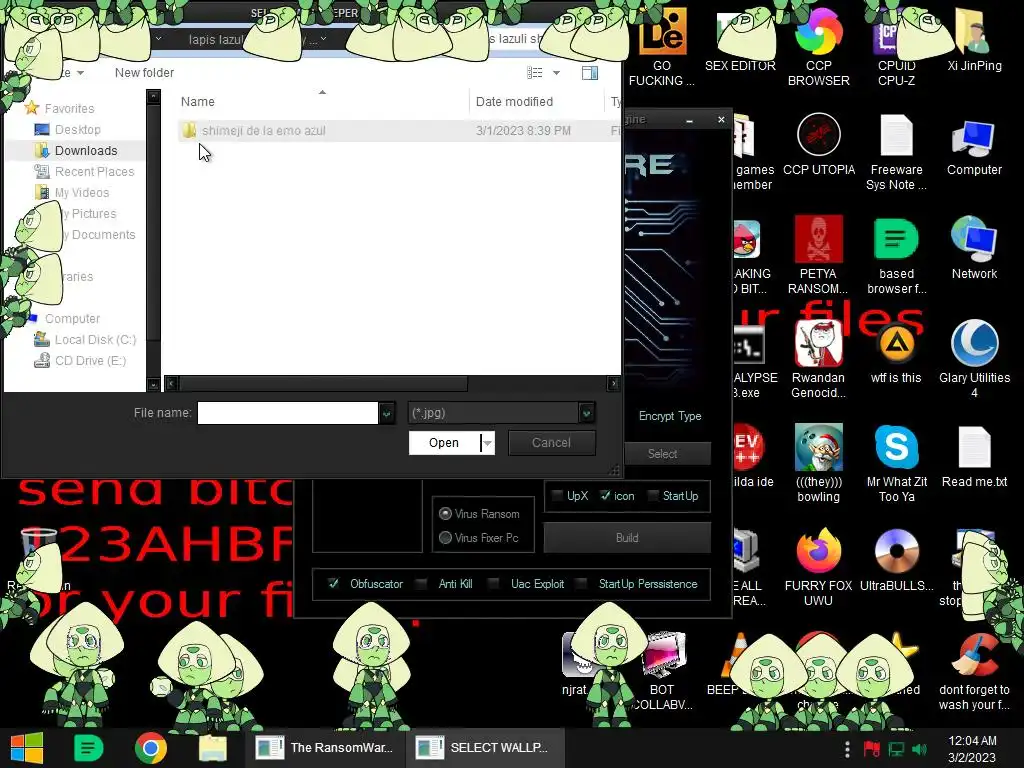The image size is (1024, 768).
Task: Select My Videos in navigation pane
Action: (x=82, y=192)
